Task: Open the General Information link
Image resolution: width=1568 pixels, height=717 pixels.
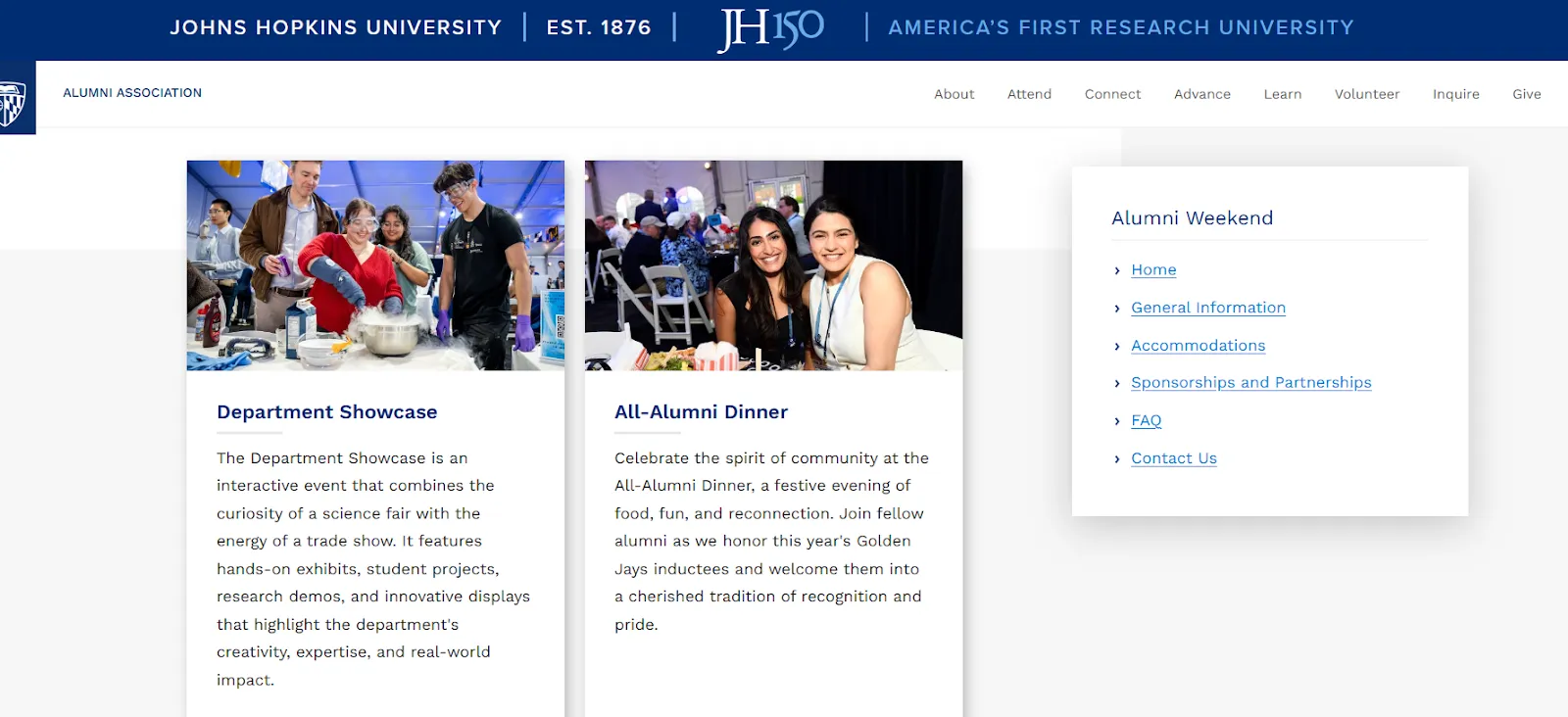Action: click(x=1207, y=308)
